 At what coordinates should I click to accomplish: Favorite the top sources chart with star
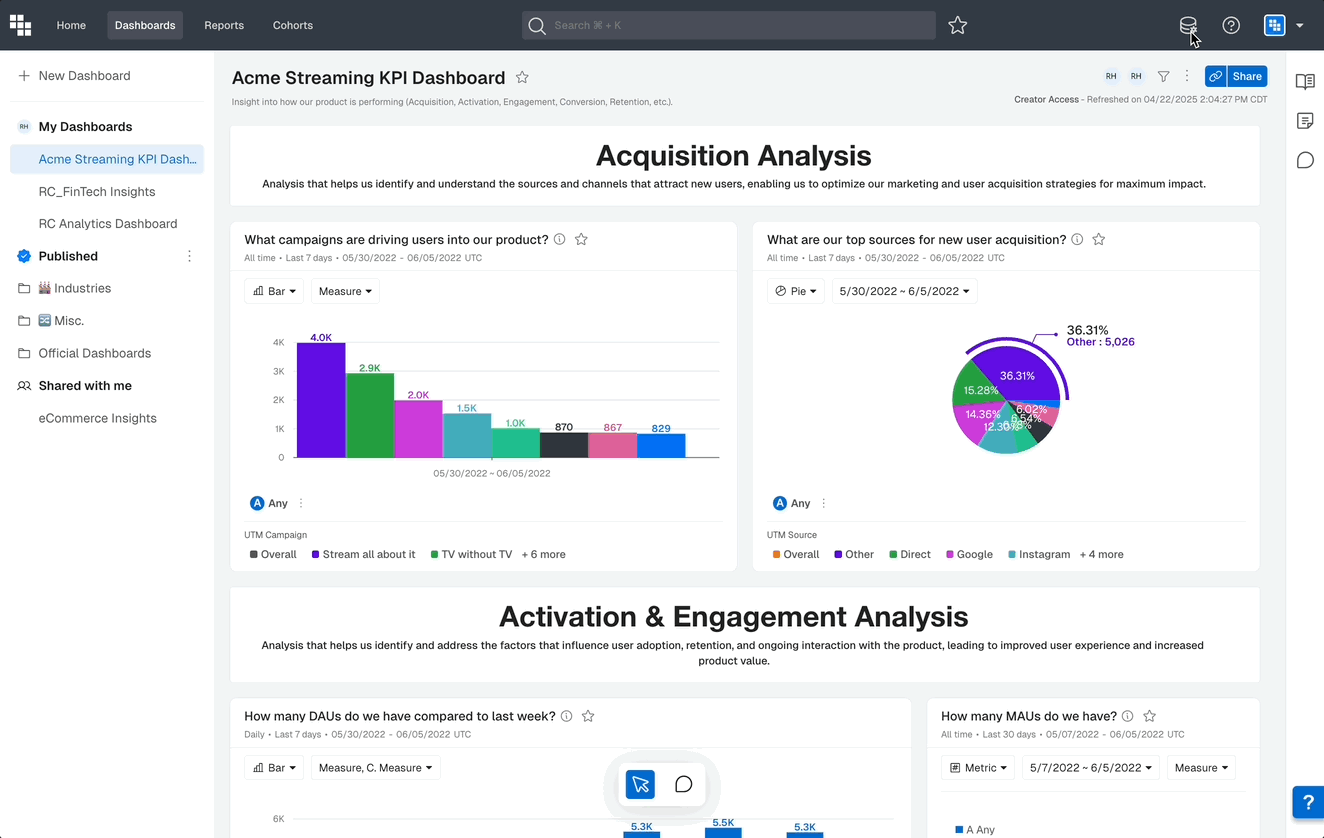[x=1099, y=239]
